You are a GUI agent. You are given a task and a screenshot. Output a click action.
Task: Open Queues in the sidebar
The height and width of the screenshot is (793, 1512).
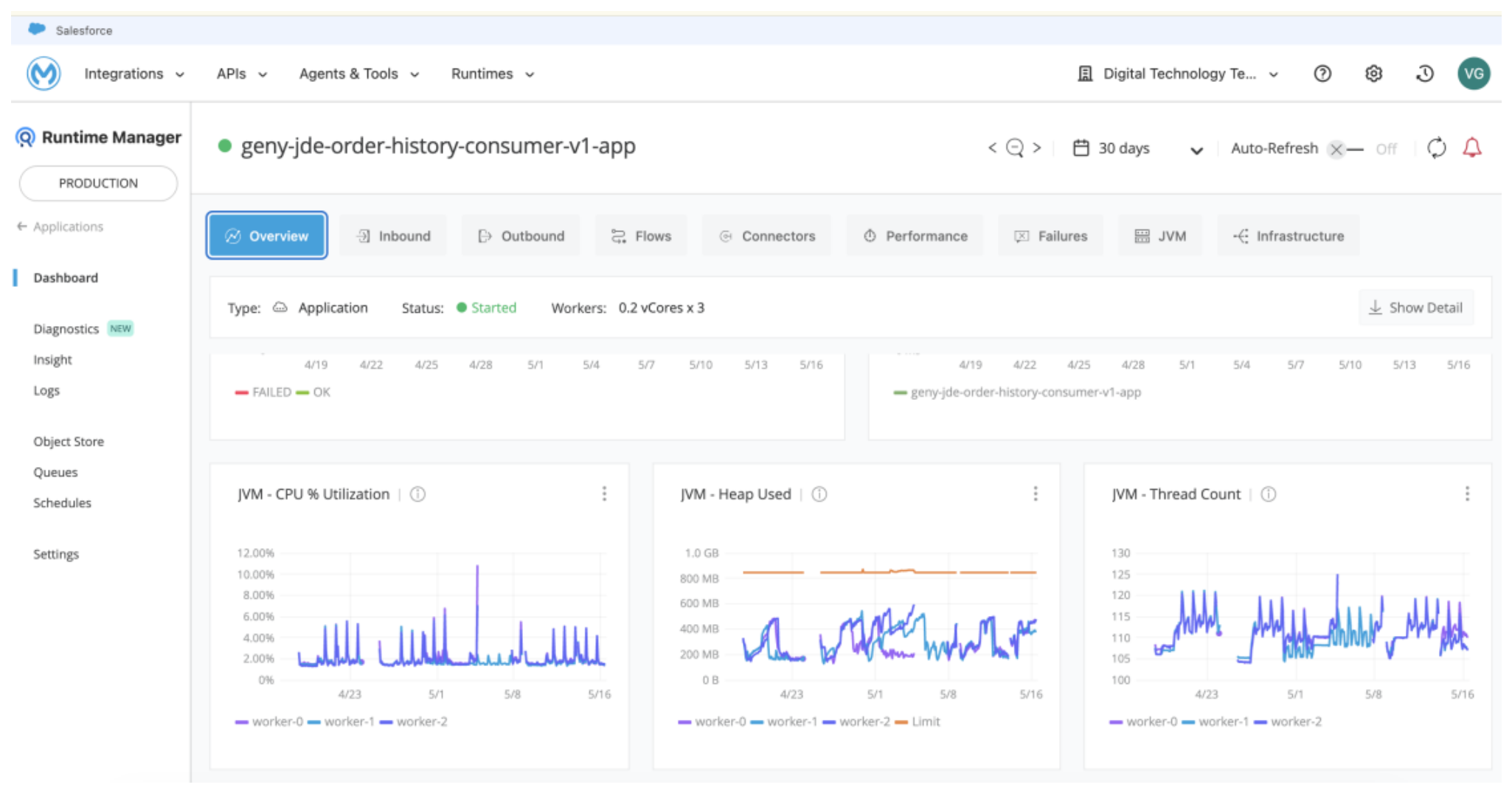click(x=55, y=473)
